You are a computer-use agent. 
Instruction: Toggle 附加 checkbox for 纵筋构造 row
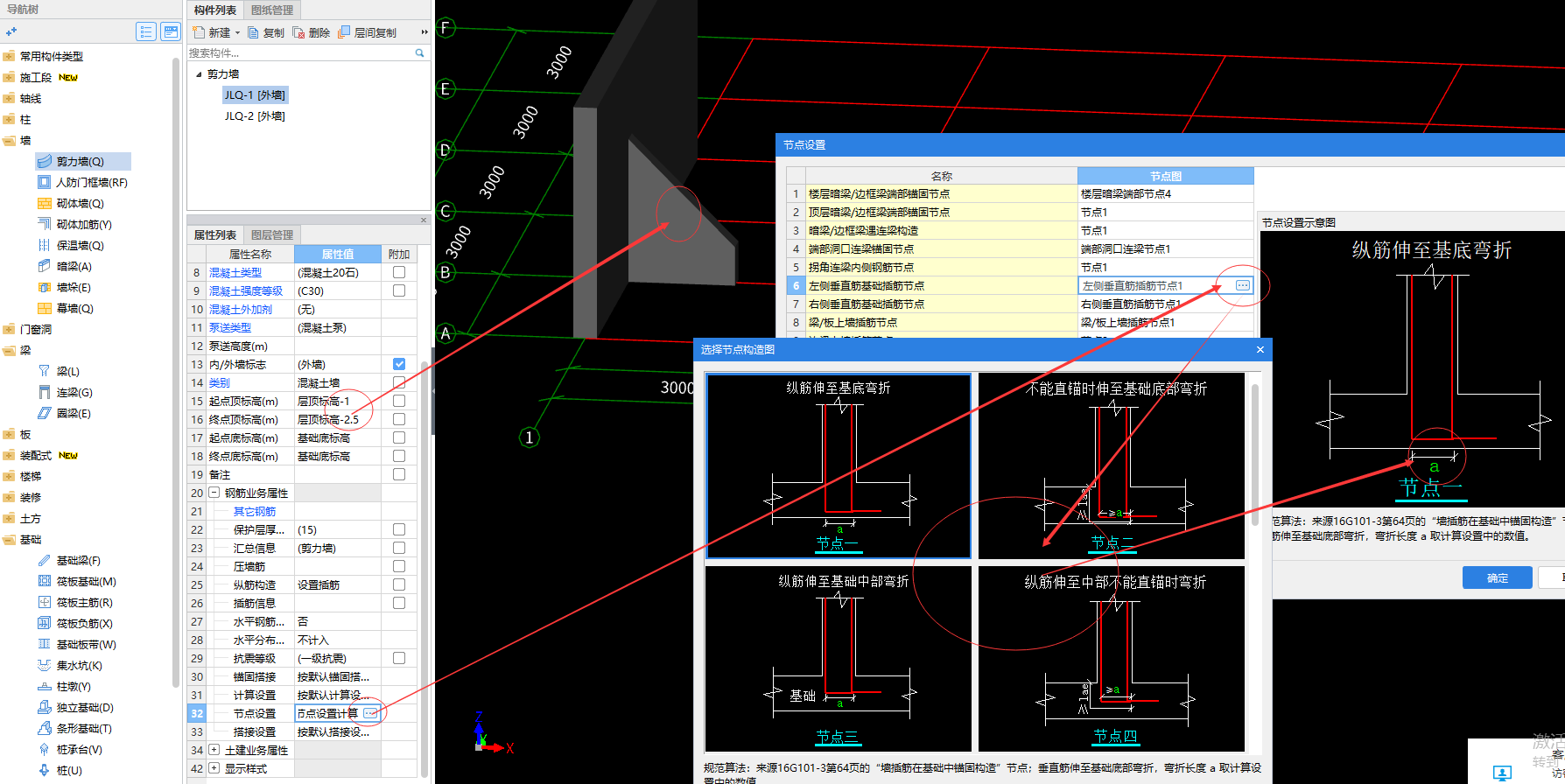[x=399, y=584]
